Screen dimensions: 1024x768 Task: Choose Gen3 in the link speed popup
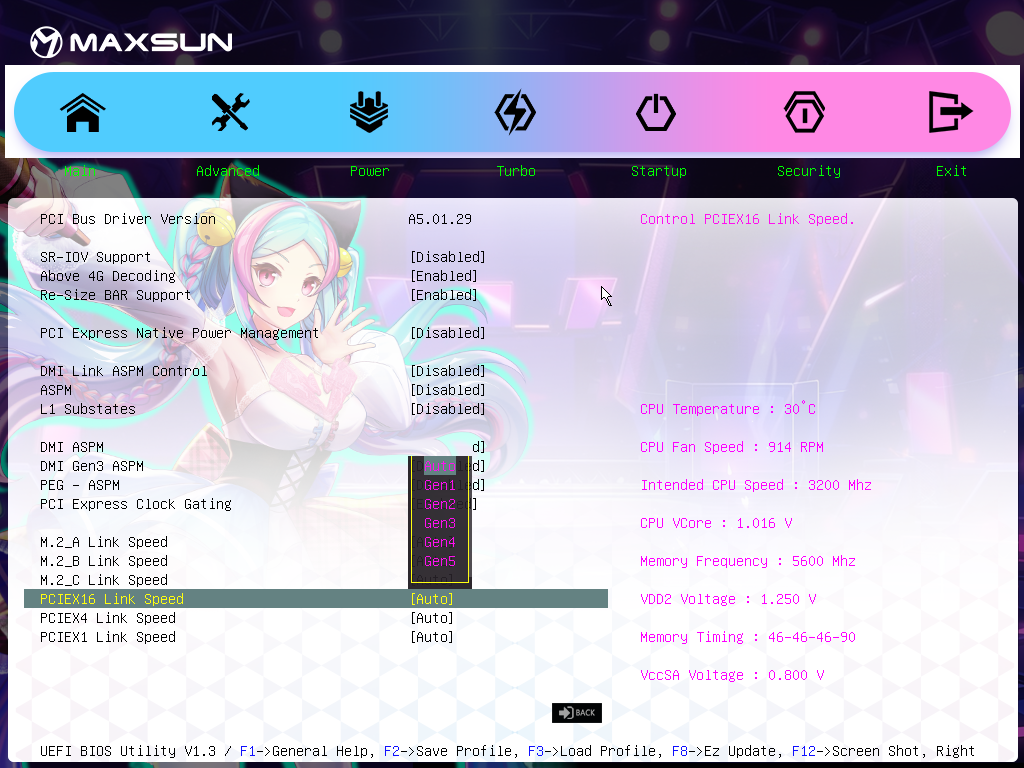[x=440, y=523]
